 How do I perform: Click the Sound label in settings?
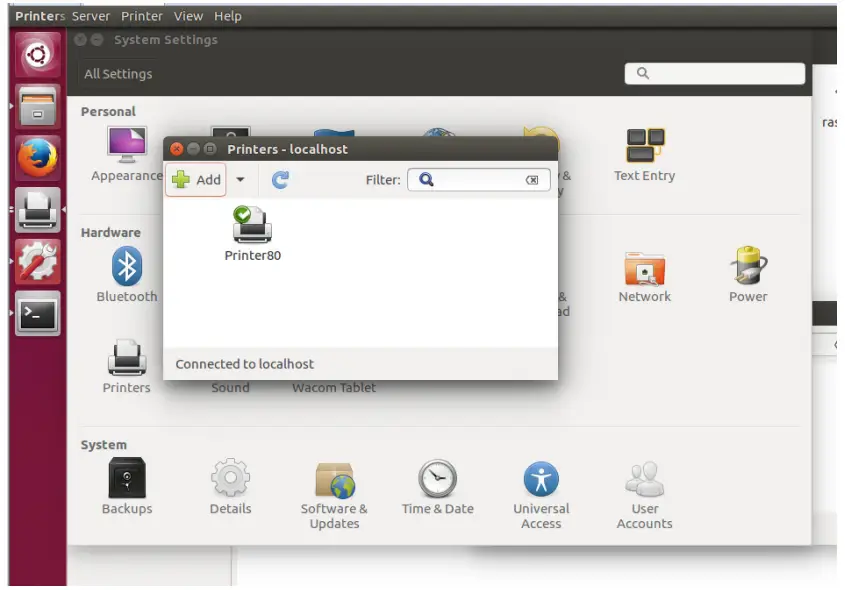(x=230, y=387)
